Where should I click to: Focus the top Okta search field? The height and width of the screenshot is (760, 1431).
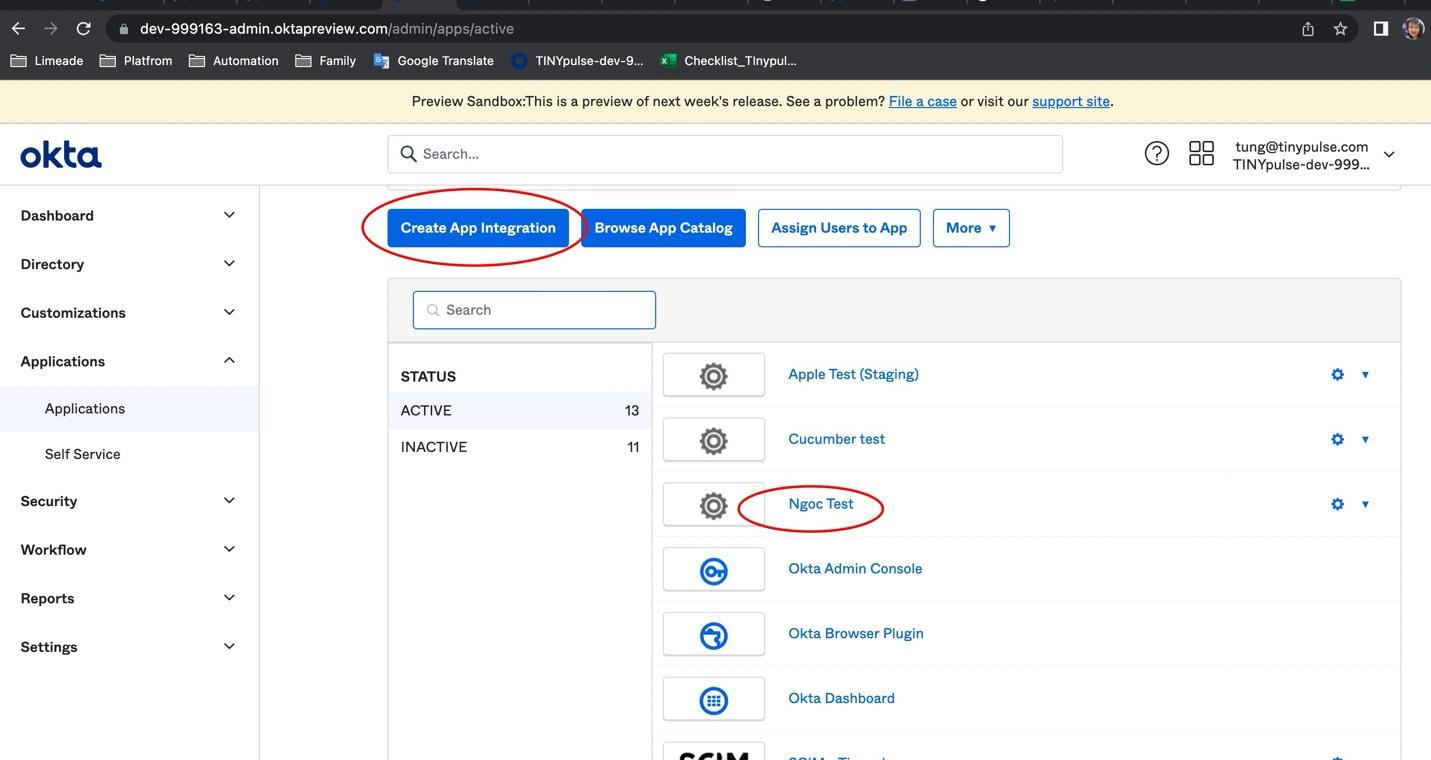coord(725,154)
